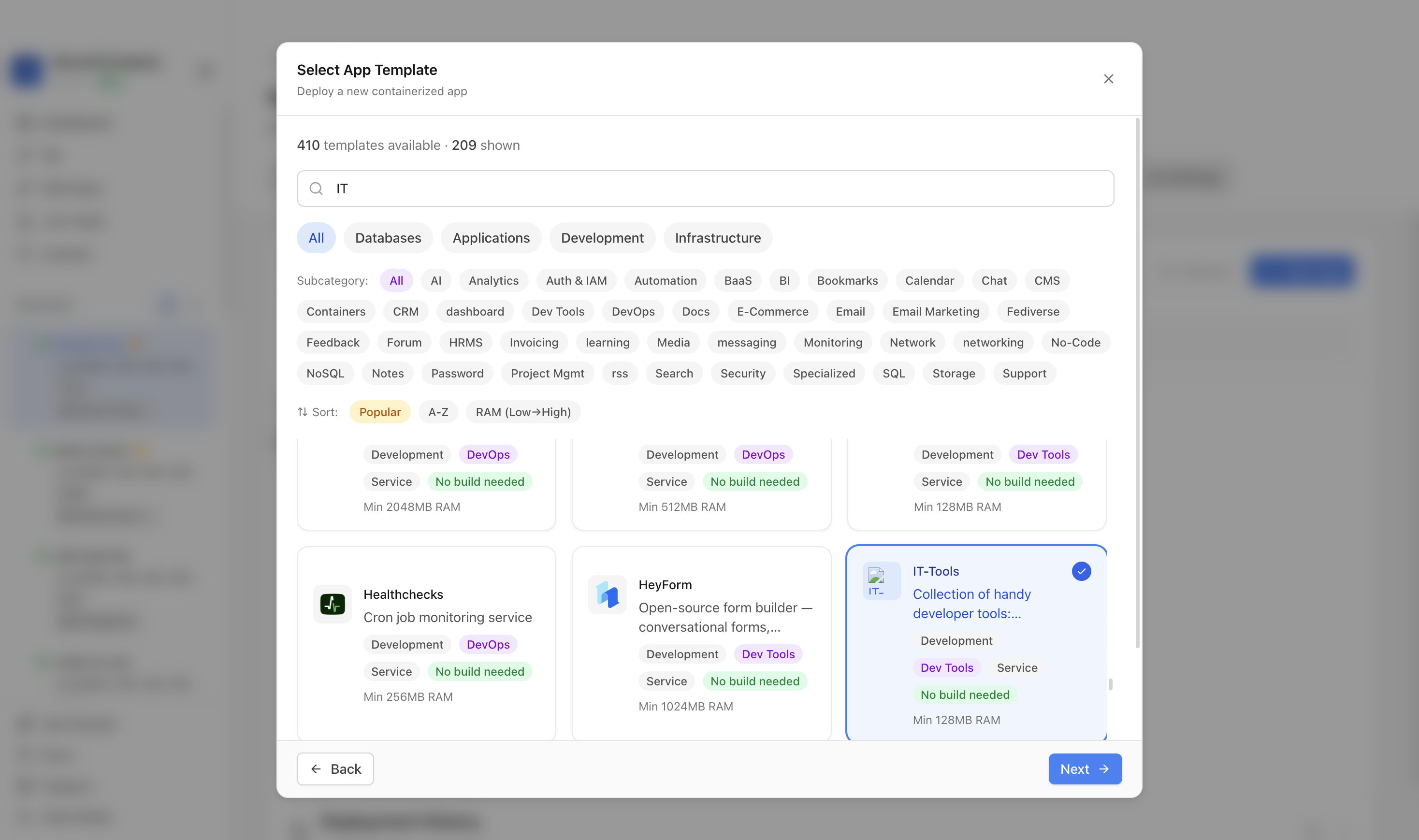Click the sort arrows icon

coord(302,412)
